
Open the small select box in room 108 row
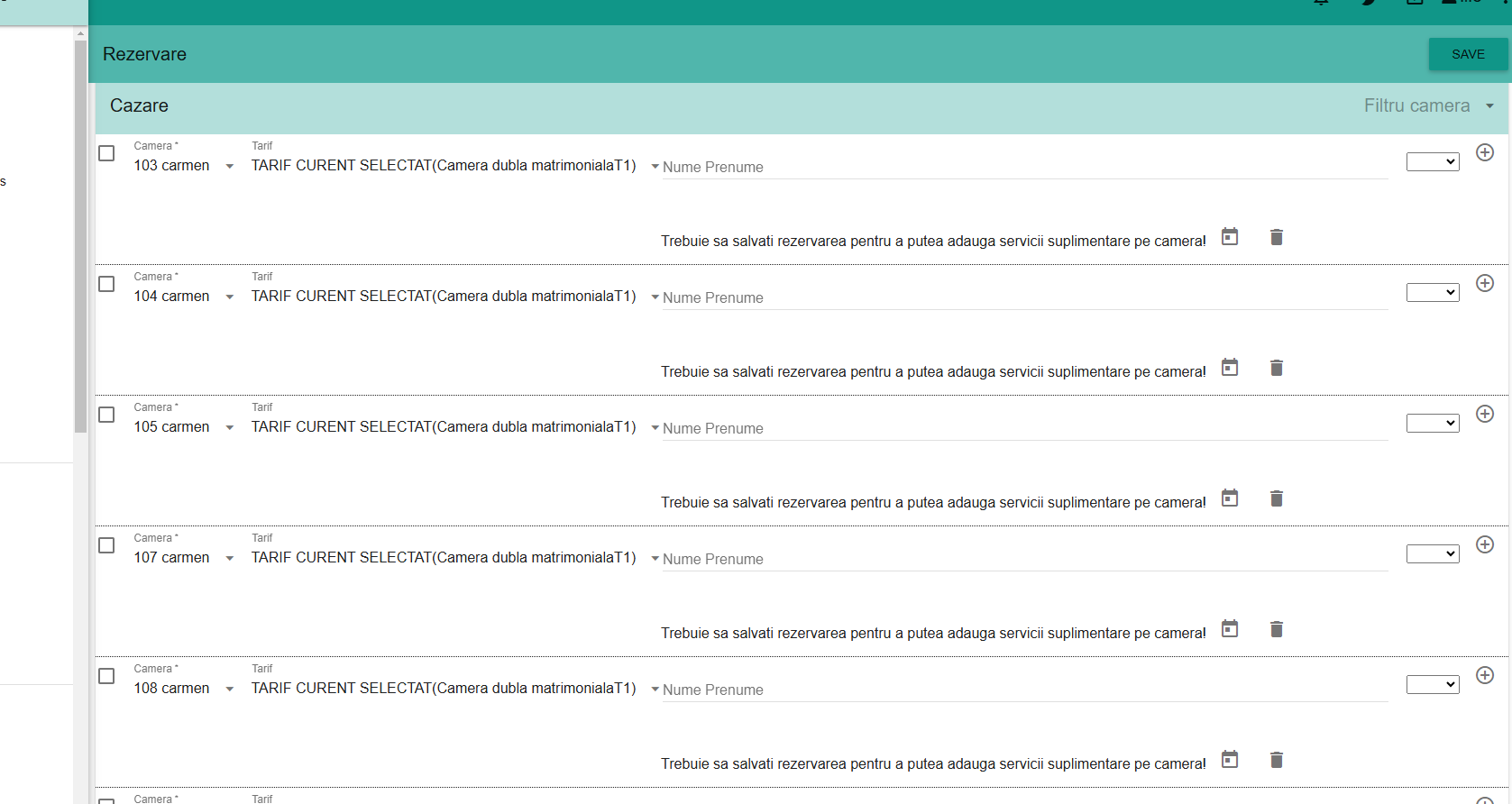pyautogui.click(x=1433, y=685)
